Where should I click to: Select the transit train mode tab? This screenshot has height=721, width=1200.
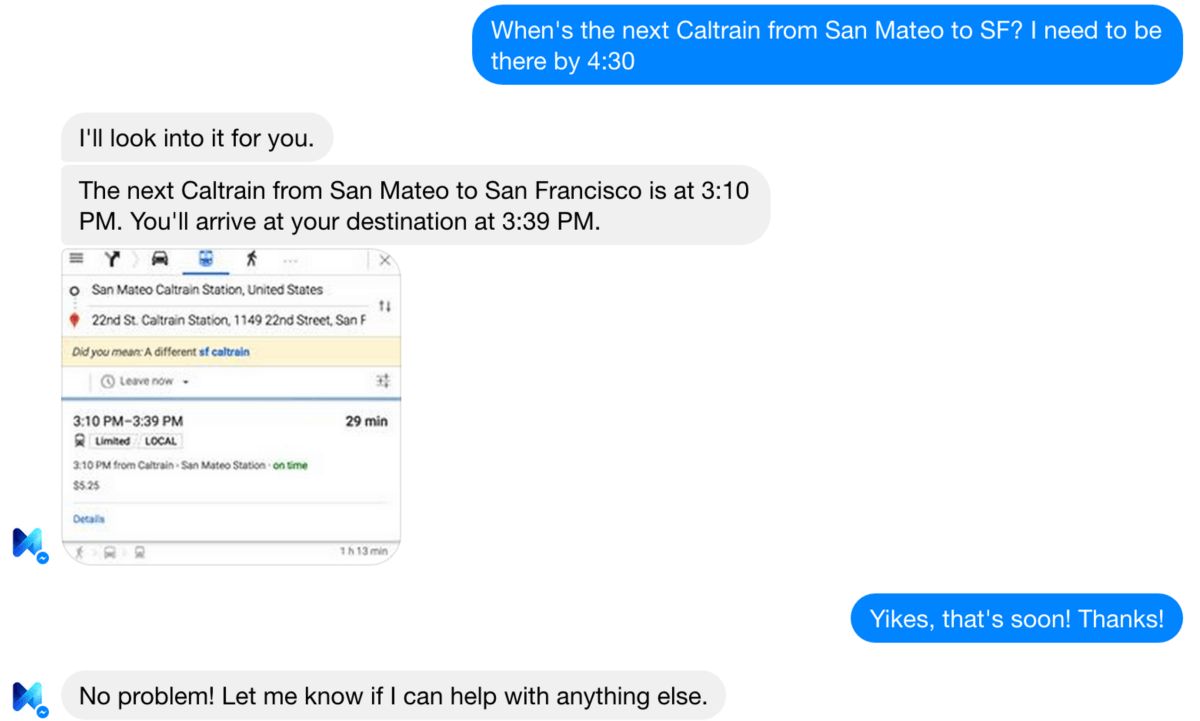[x=206, y=260]
